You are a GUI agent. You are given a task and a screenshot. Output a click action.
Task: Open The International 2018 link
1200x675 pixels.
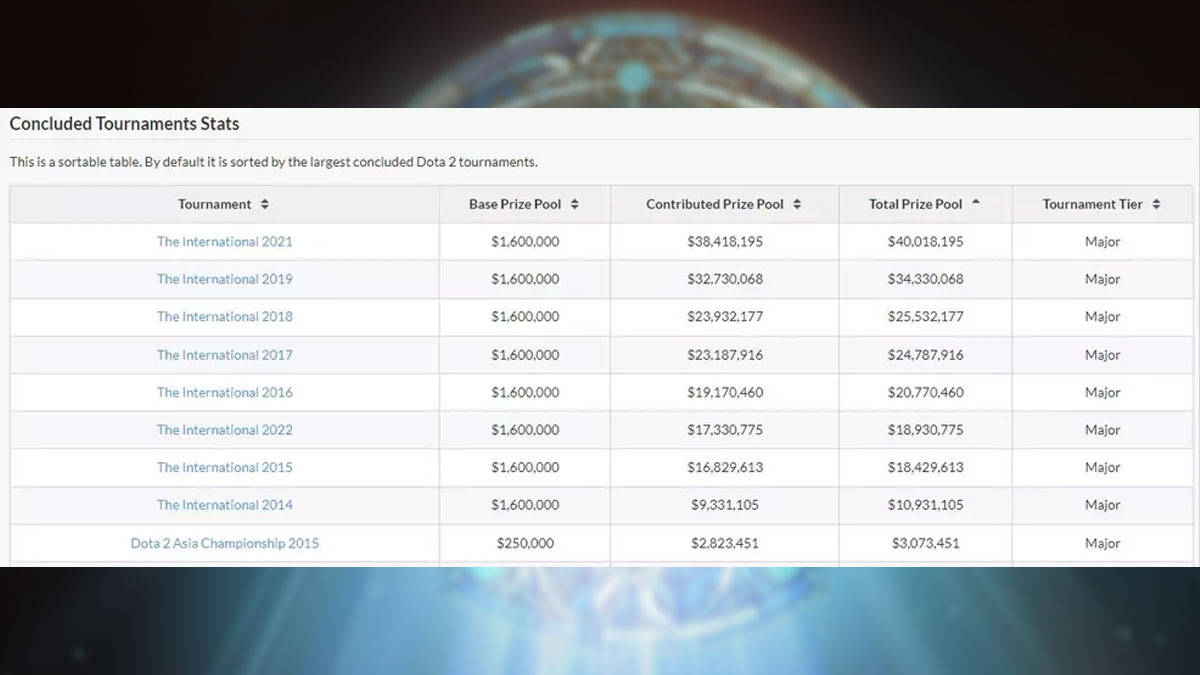click(225, 317)
